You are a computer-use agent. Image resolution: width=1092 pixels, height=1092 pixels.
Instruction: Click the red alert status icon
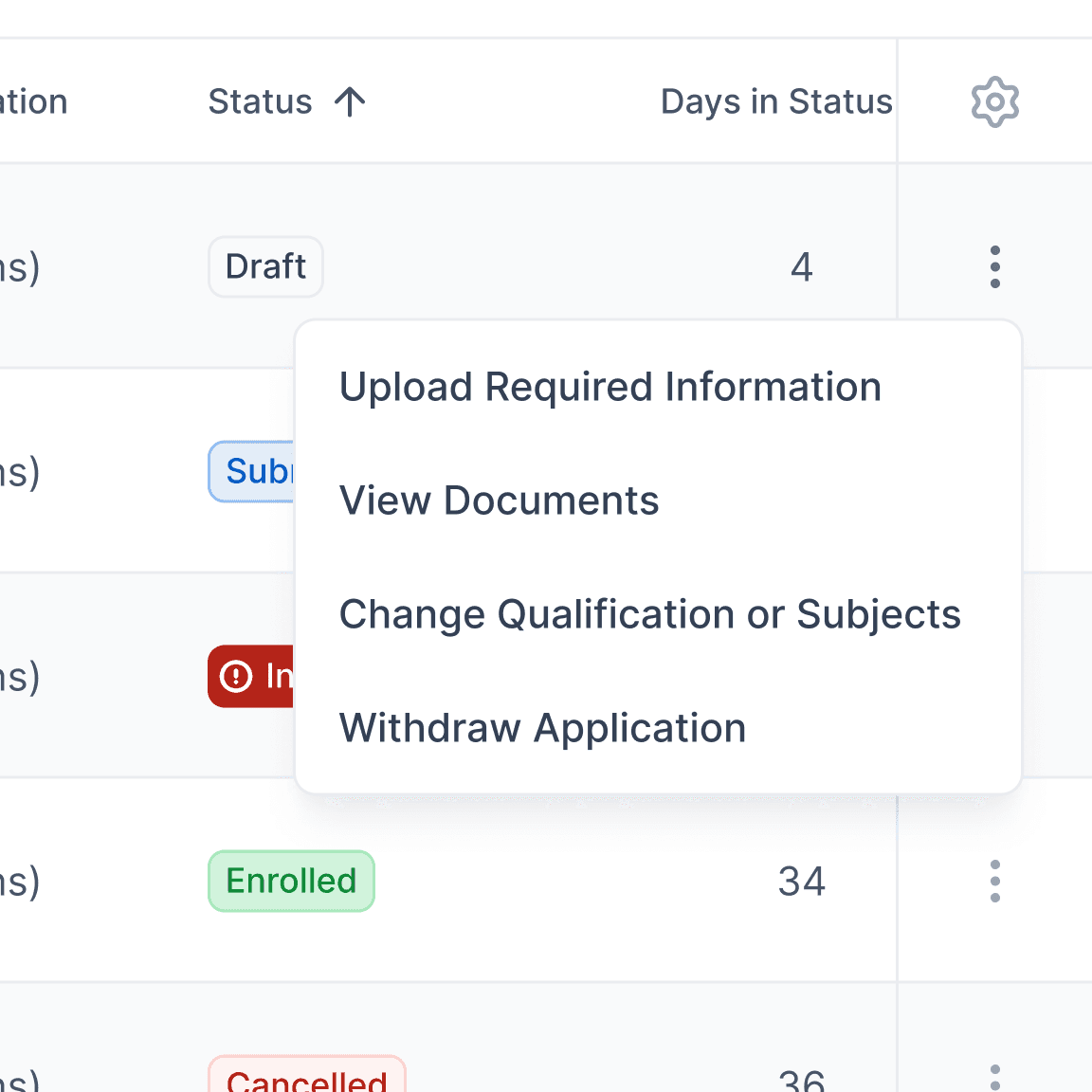point(236,676)
